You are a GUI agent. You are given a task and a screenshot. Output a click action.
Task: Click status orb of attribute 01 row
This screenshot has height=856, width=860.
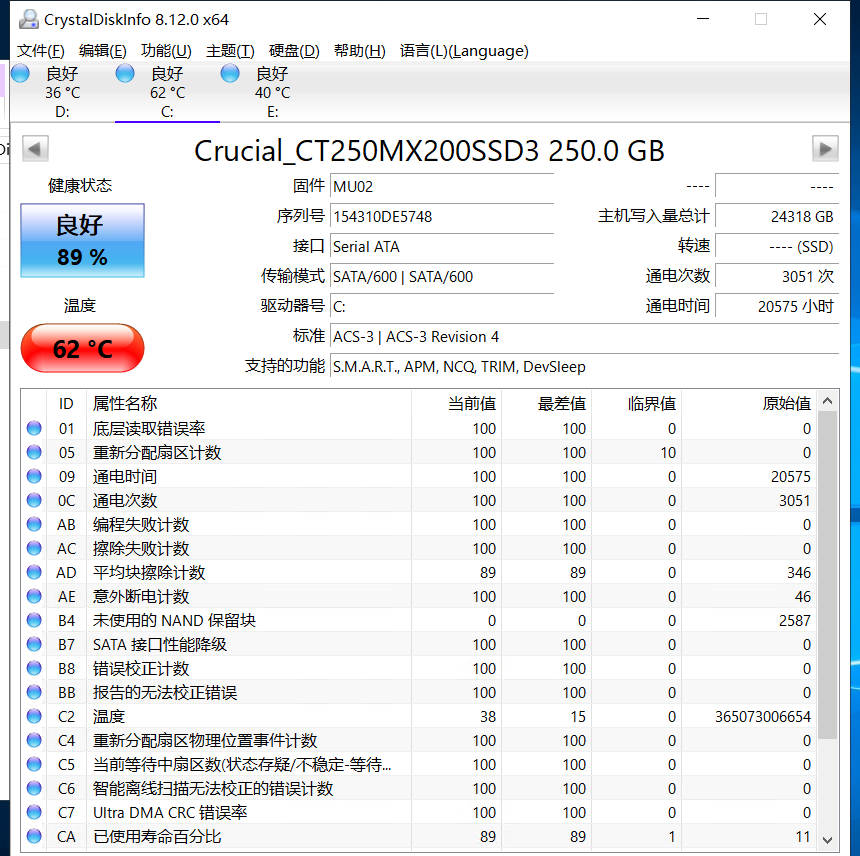[x=35, y=428]
